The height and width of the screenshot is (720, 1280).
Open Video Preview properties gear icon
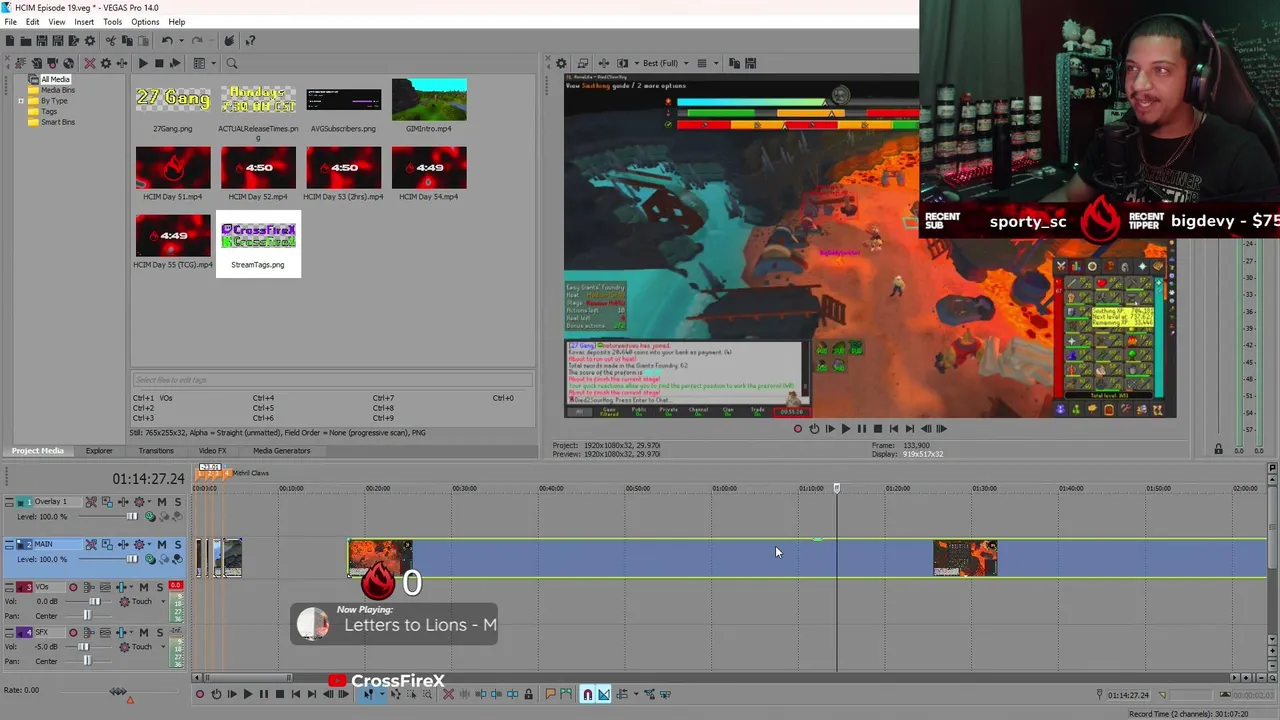[561, 63]
